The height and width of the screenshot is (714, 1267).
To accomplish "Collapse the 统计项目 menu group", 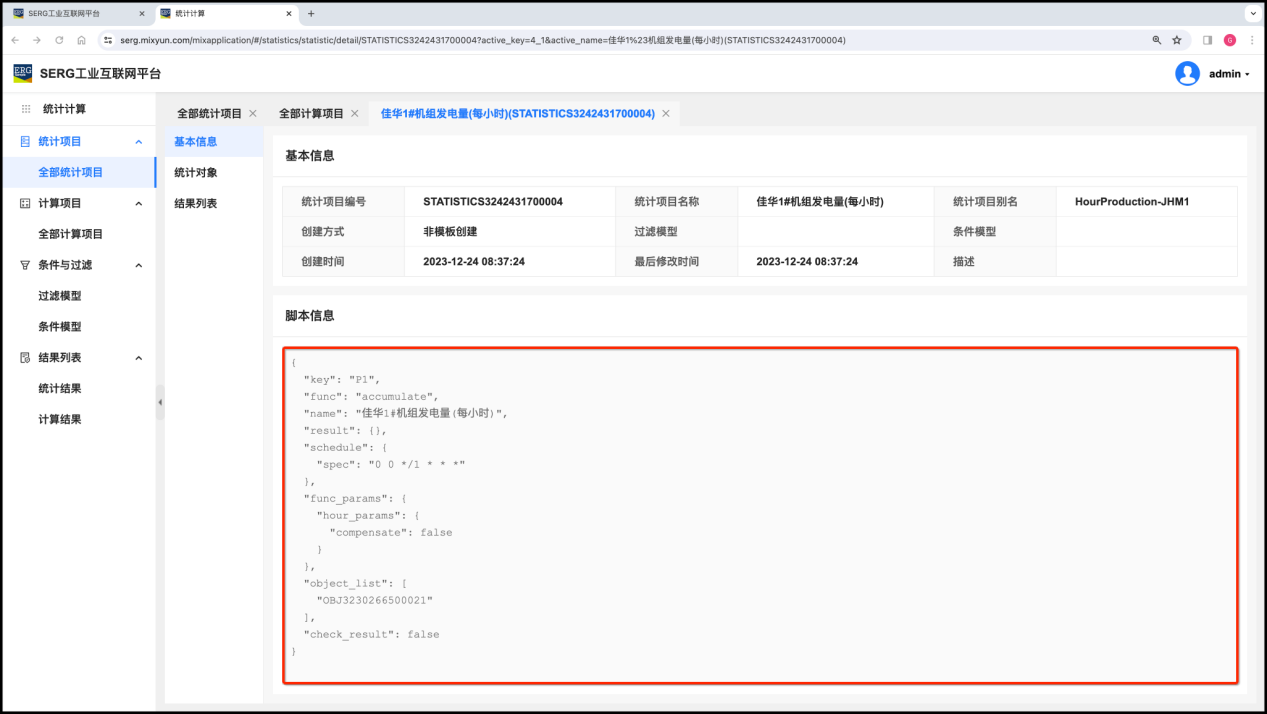I will tap(139, 142).
